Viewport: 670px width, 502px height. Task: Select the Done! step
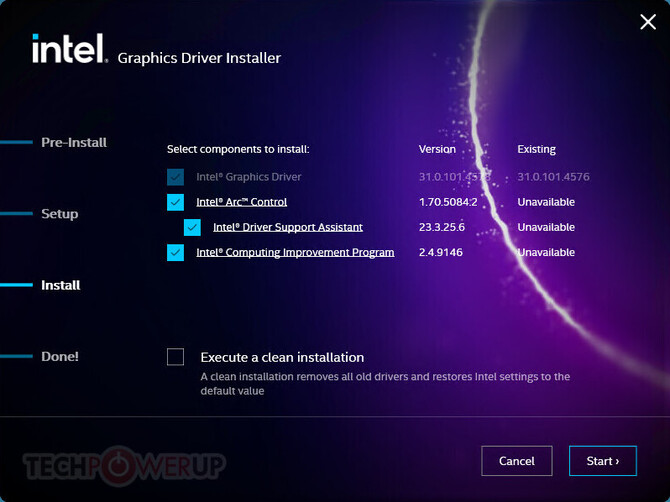click(60, 356)
